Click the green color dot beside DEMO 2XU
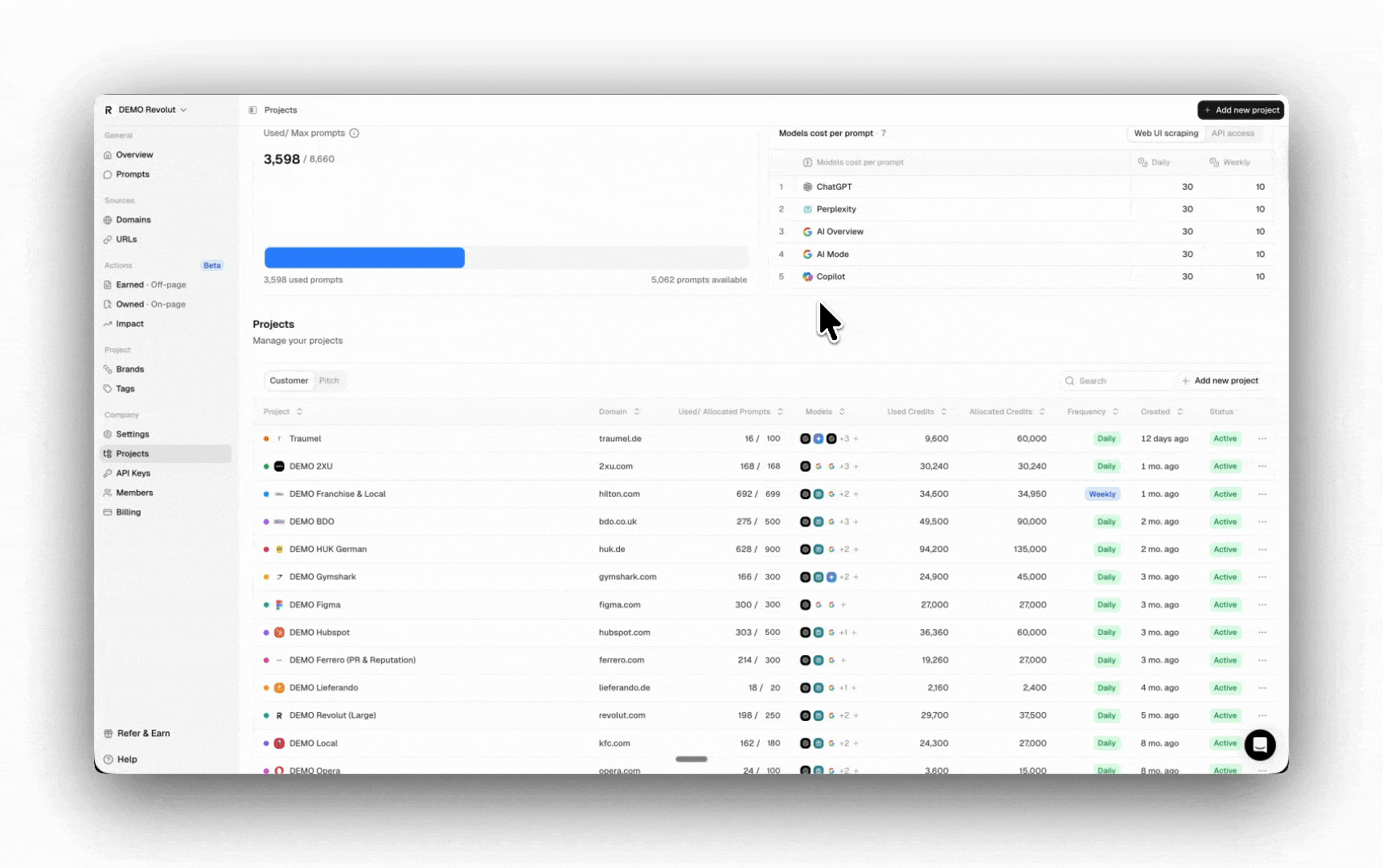 tap(266, 466)
